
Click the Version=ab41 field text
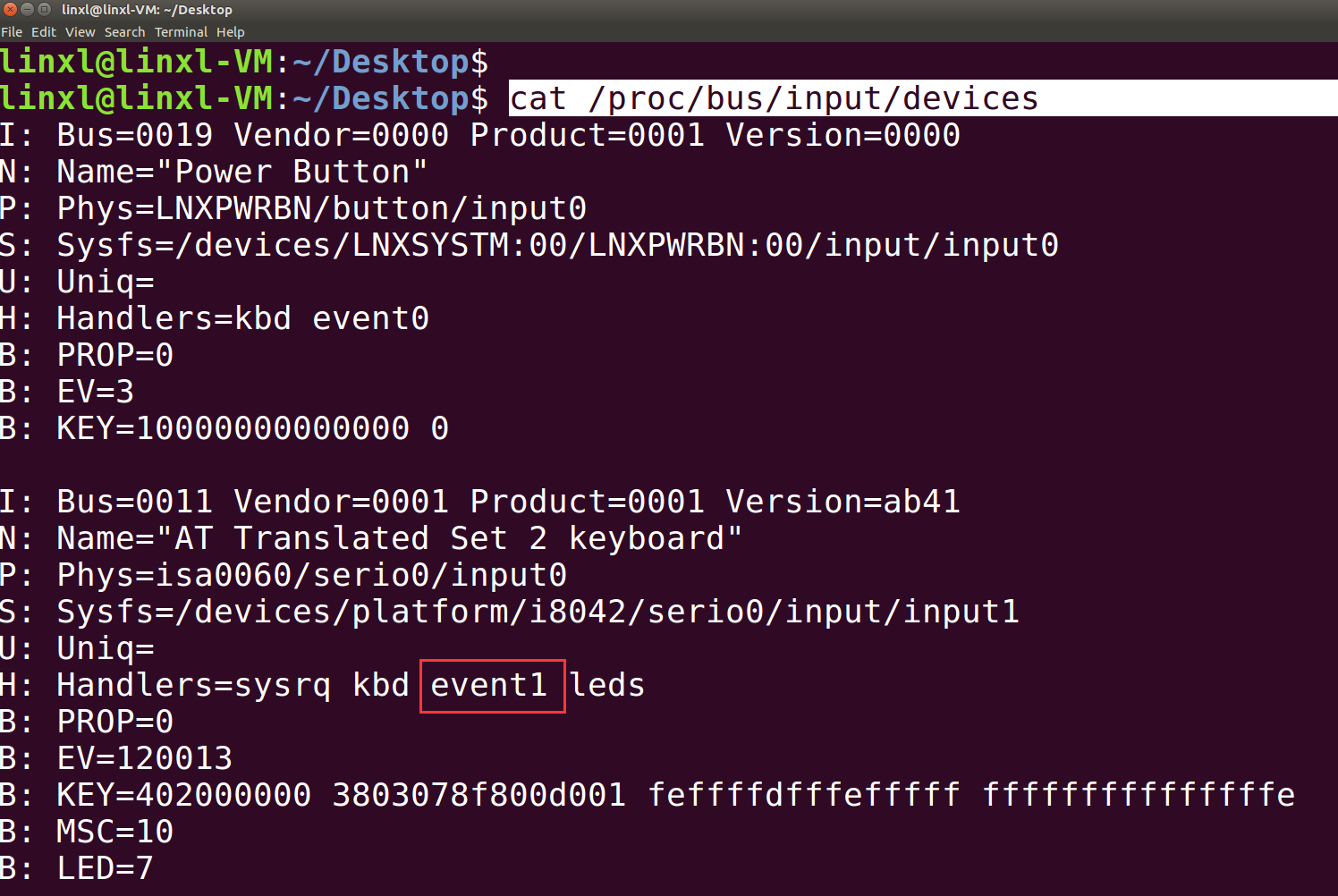[x=841, y=501]
